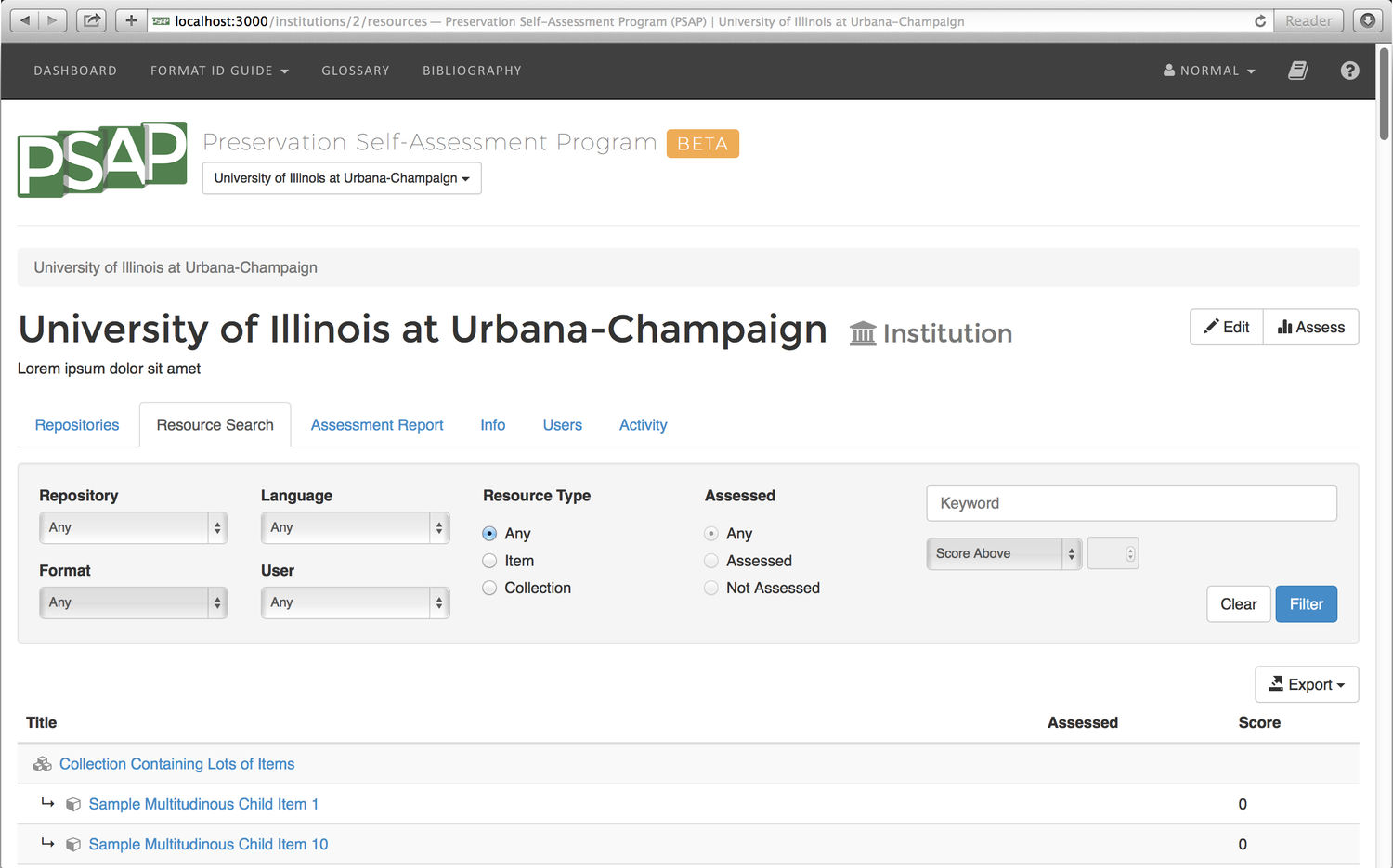1393x868 pixels.
Task: Open the Score Above dropdown
Action: click(1003, 553)
